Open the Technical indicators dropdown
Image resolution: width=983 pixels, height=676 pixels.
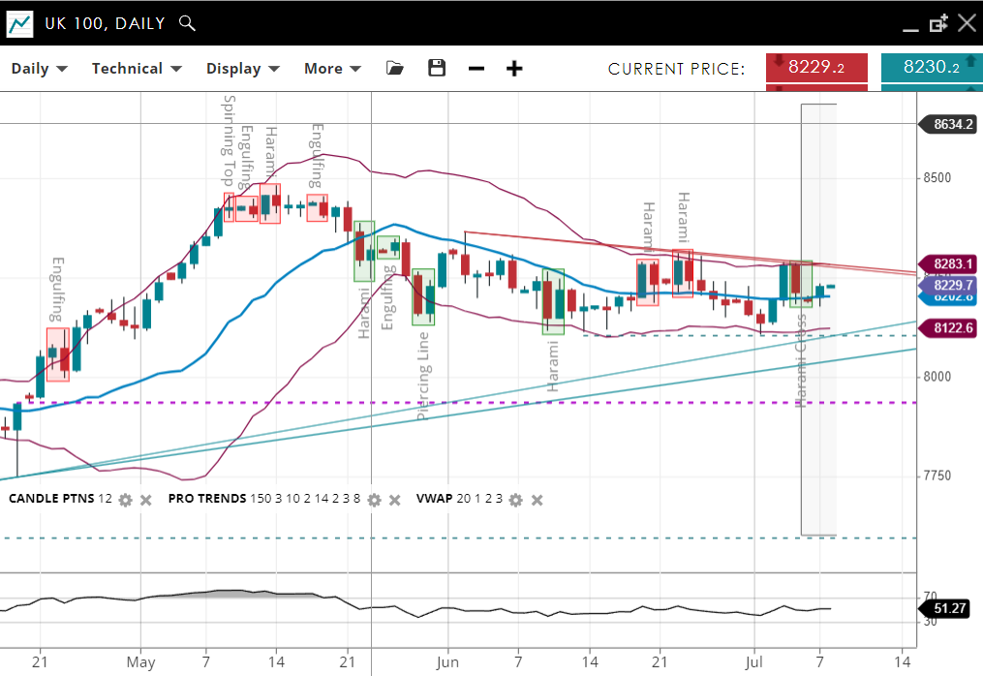click(136, 68)
